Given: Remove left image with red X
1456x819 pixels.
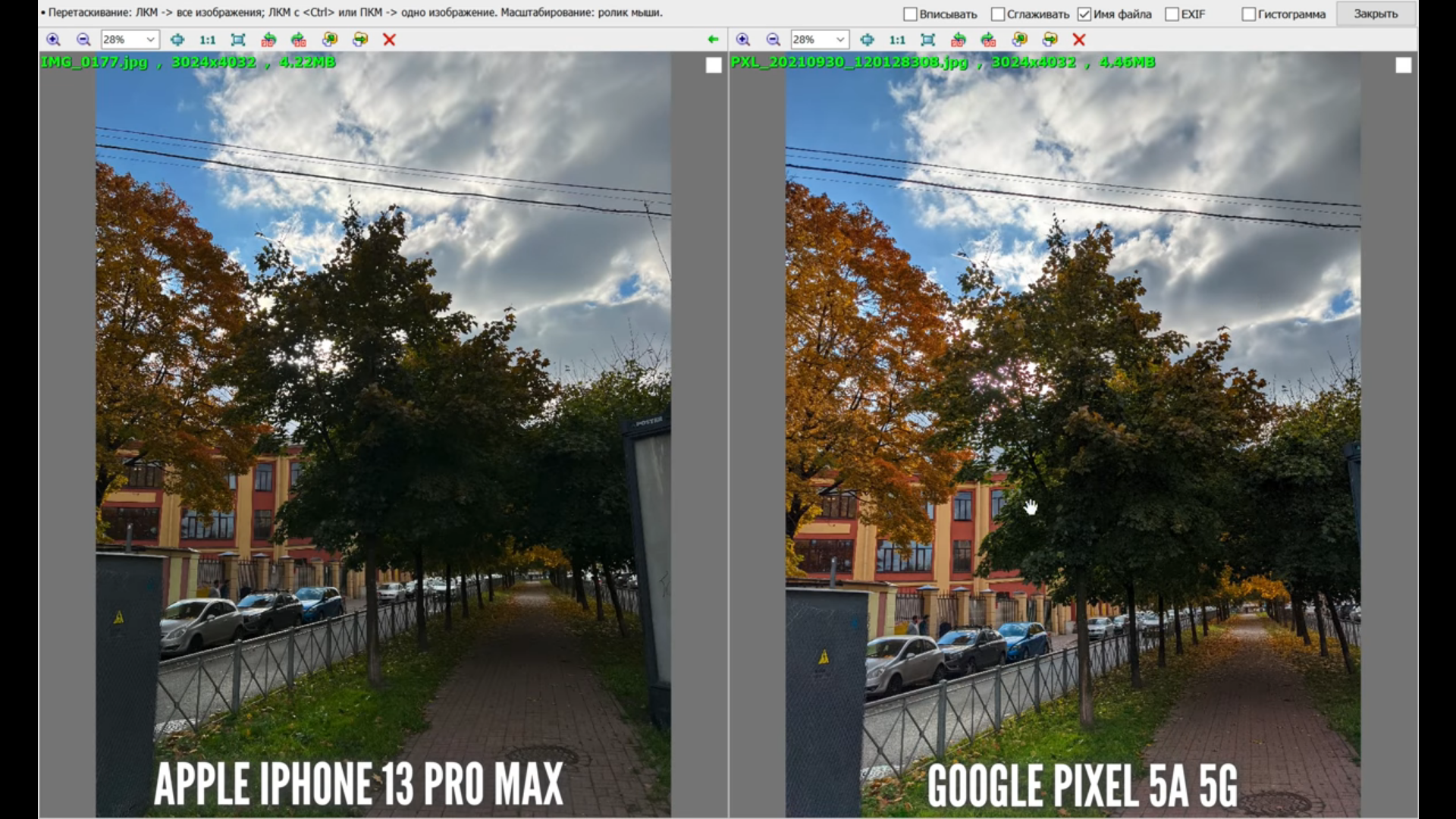Looking at the screenshot, I should pos(389,39).
